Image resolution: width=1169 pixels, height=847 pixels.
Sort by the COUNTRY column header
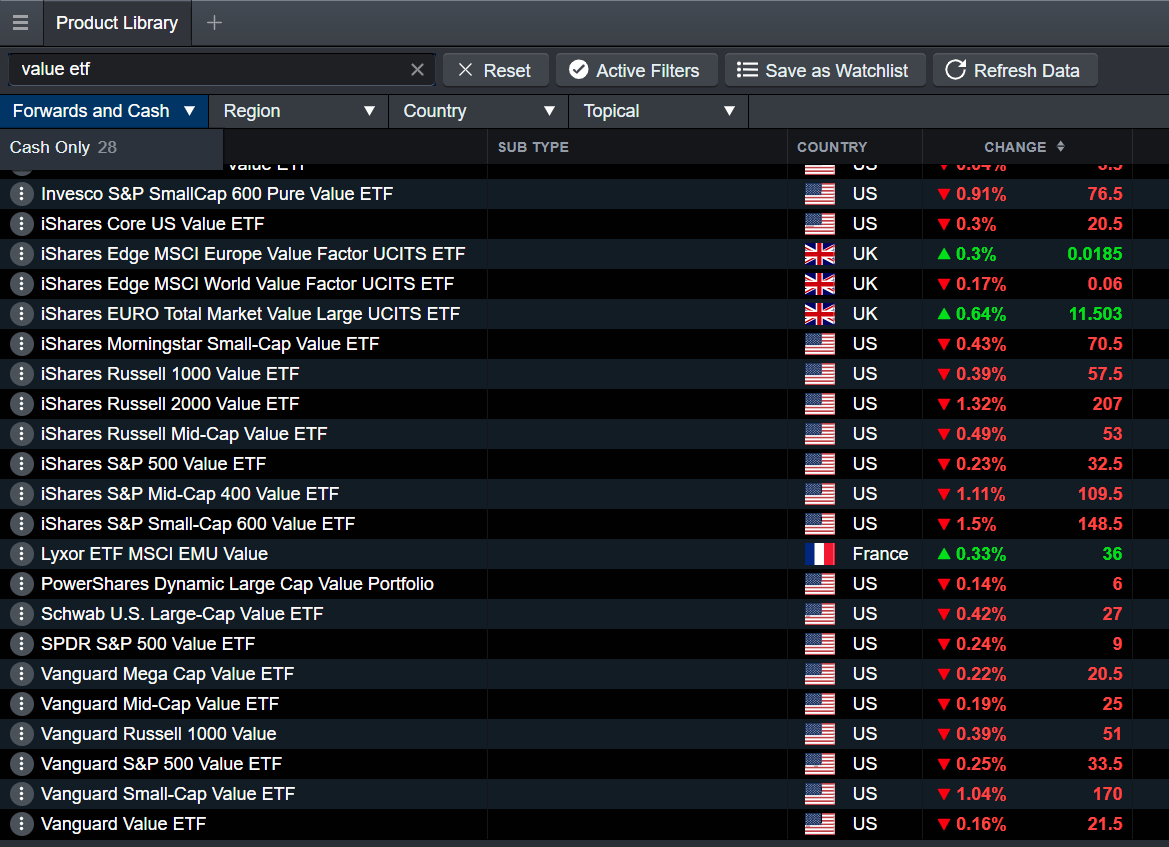point(832,147)
